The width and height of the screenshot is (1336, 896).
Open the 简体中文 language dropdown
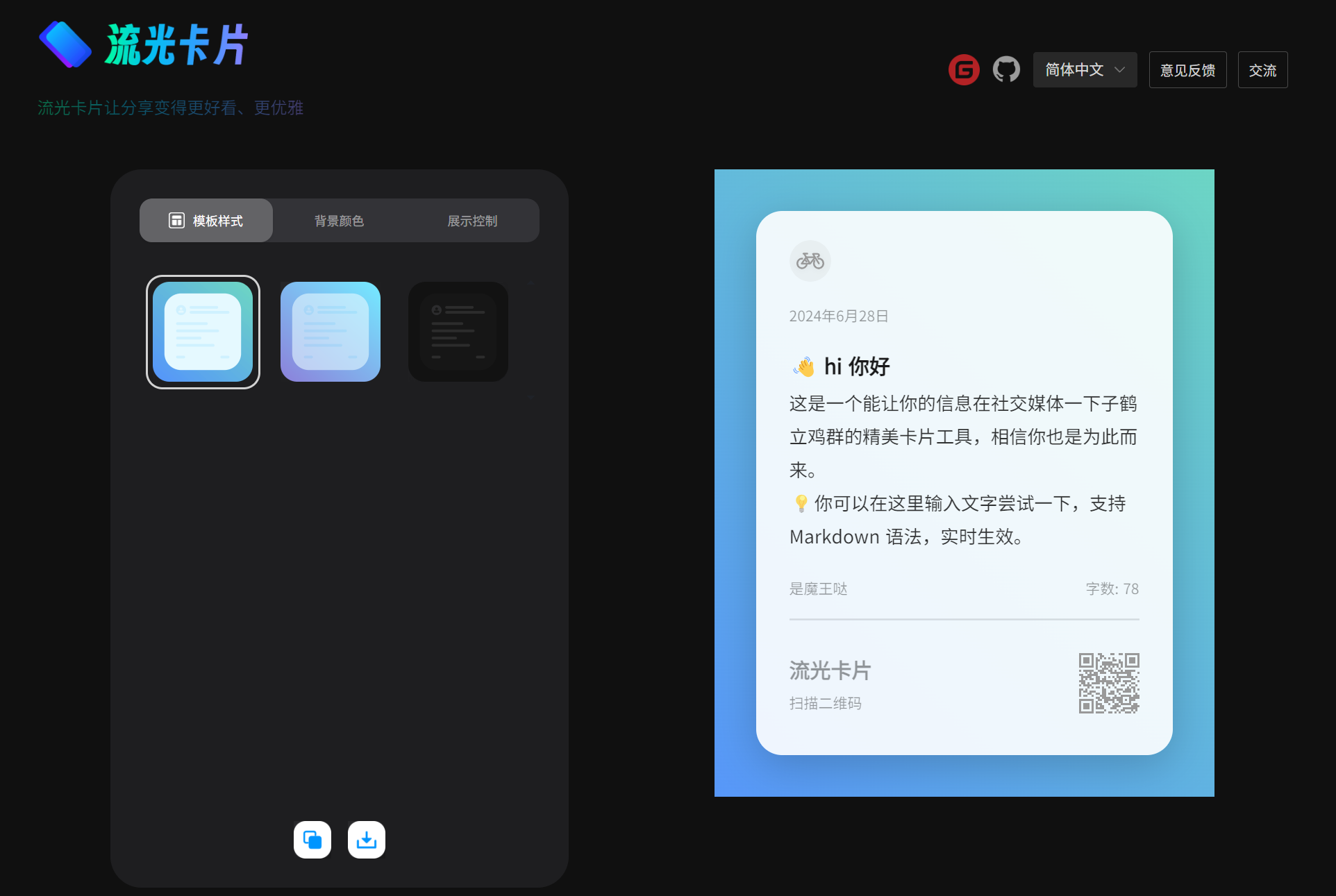pyautogui.click(x=1075, y=69)
